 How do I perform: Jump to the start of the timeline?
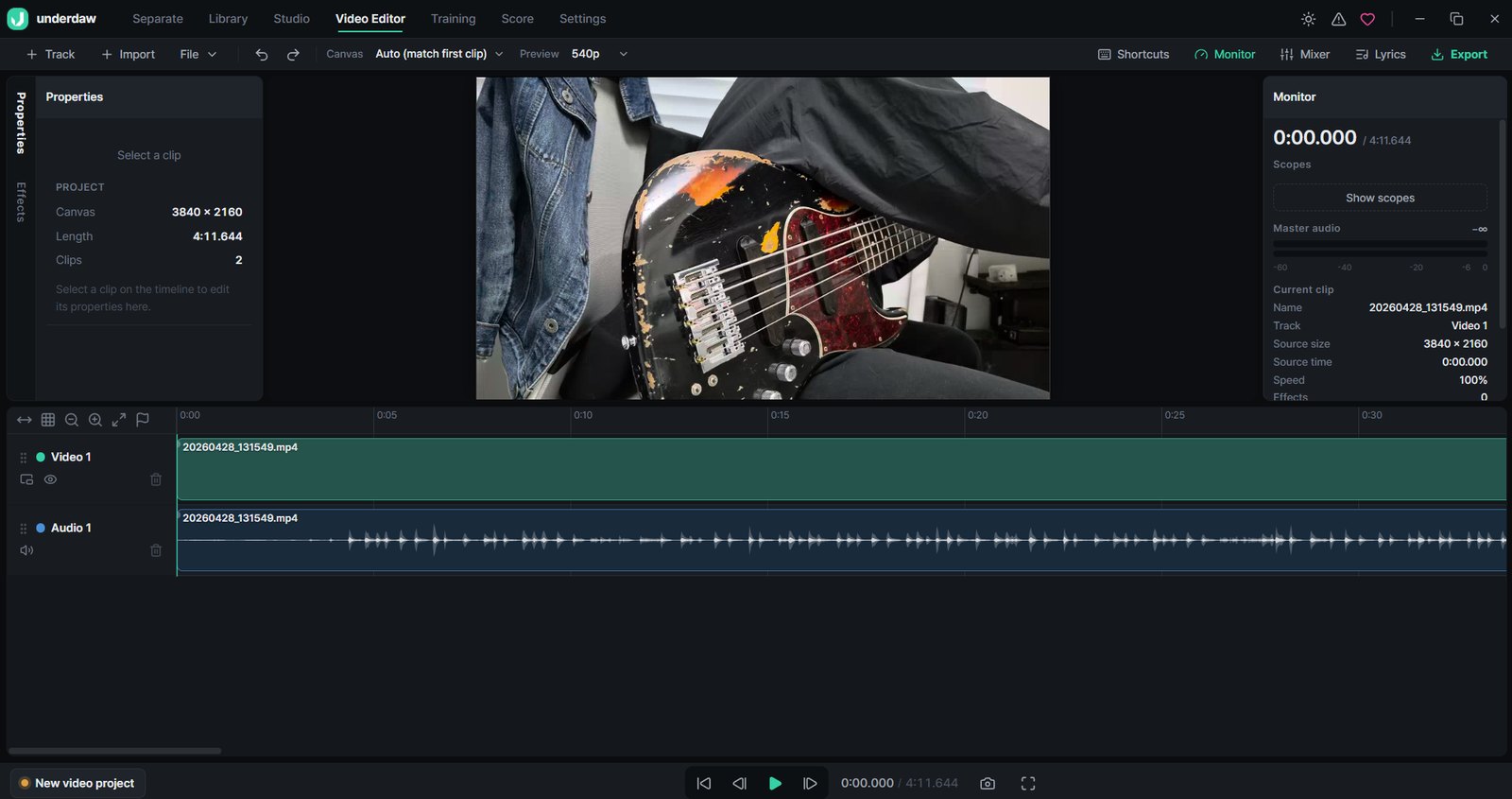pos(704,783)
